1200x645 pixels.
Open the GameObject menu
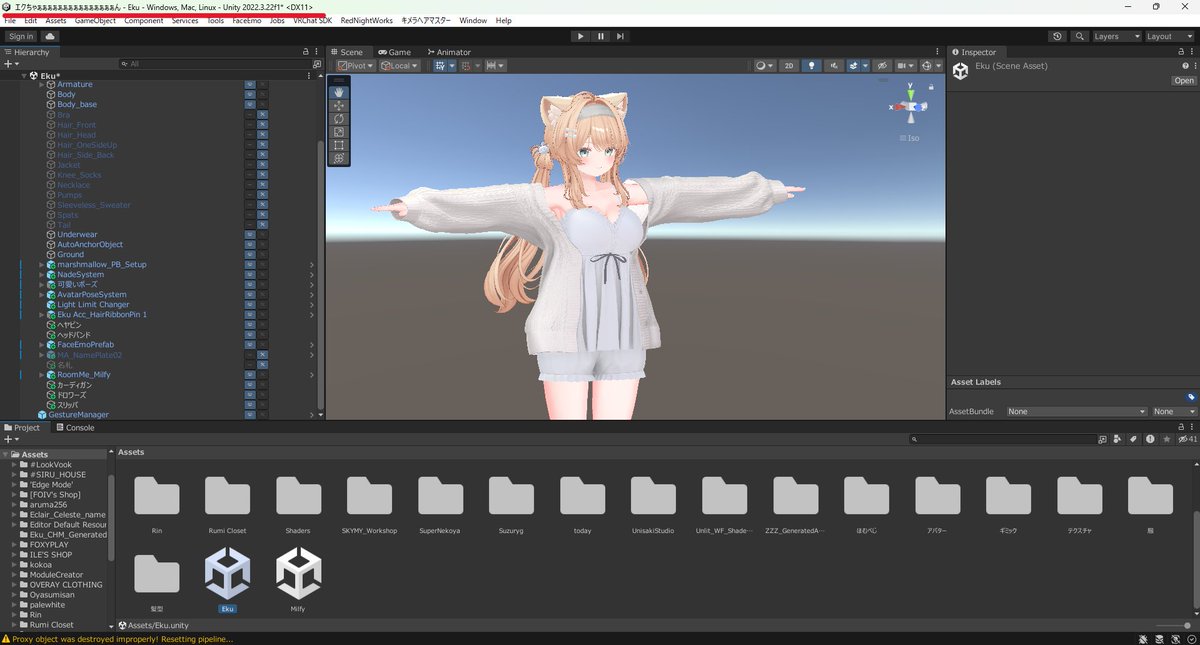pyautogui.click(x=95, y=20)
